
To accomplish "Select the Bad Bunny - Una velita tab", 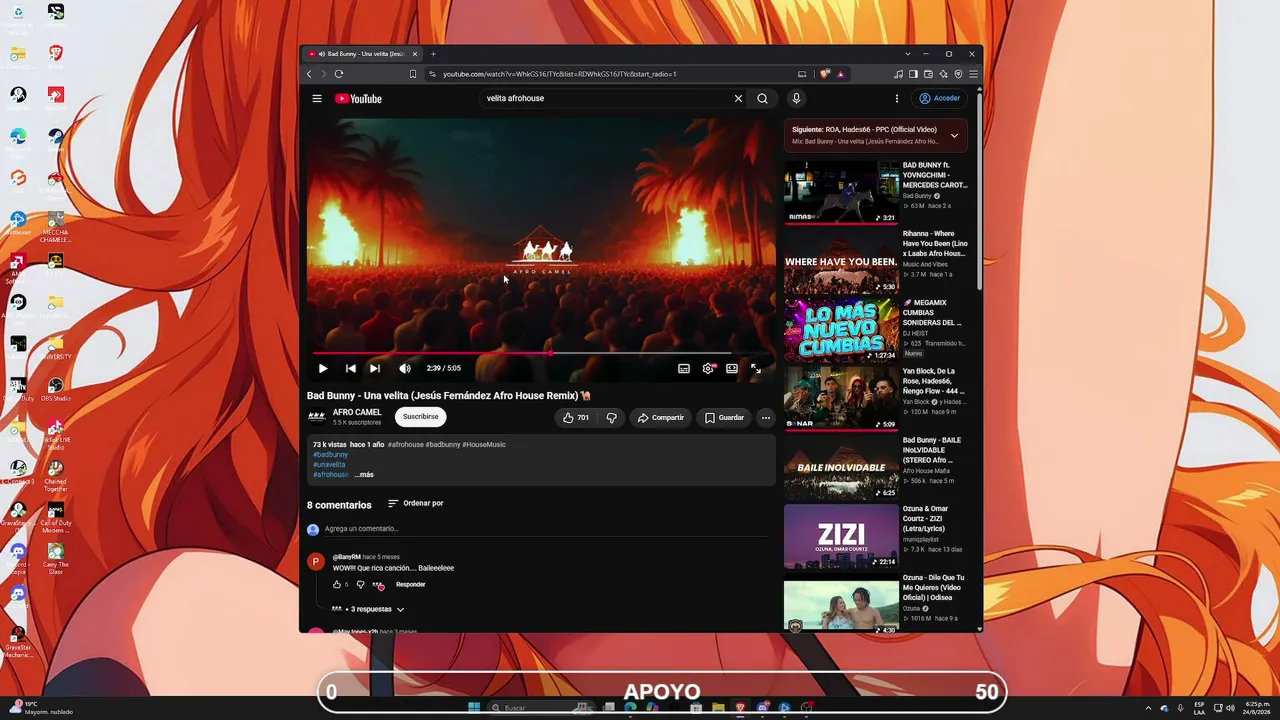I will [363, 54].
